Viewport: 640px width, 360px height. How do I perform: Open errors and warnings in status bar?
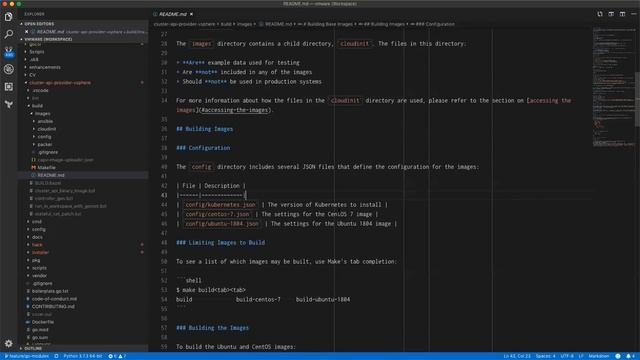point(117,356)
